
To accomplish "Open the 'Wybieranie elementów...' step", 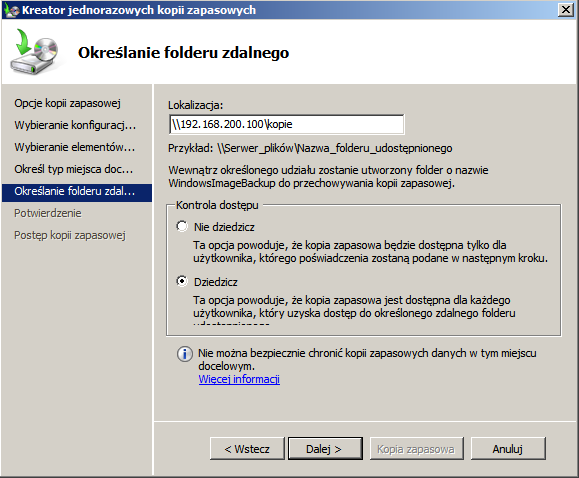I will tap(75, 147).
